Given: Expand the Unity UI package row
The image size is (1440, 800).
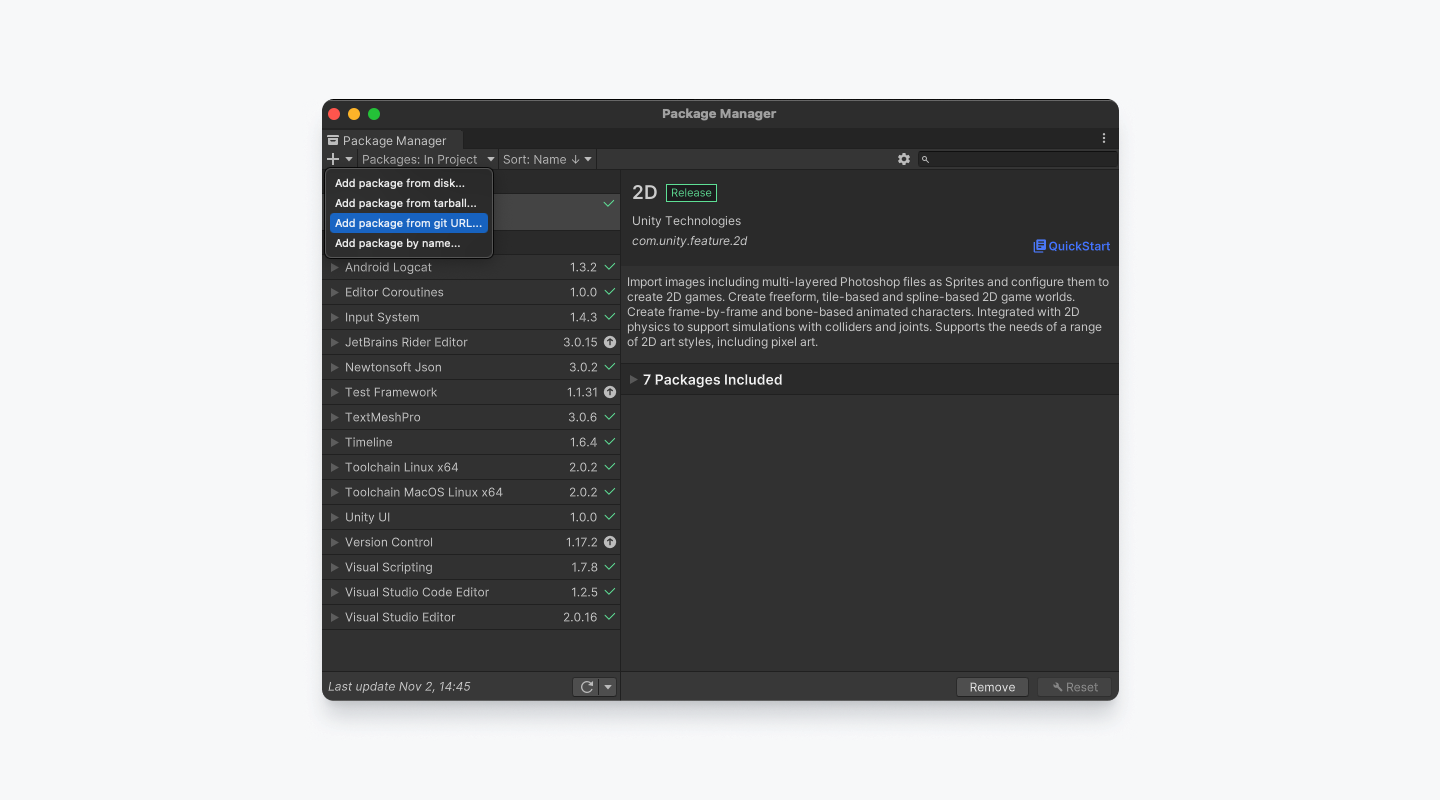Looking at the screenshot, I should [335, 517].
